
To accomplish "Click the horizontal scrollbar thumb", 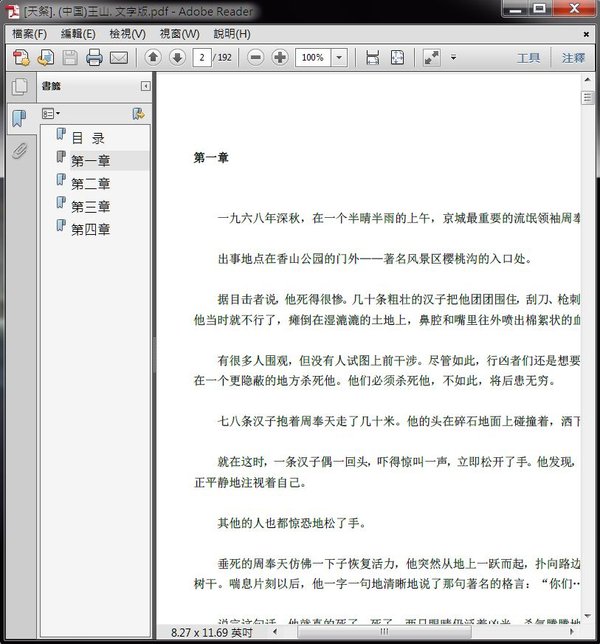I will coord(384,632).
